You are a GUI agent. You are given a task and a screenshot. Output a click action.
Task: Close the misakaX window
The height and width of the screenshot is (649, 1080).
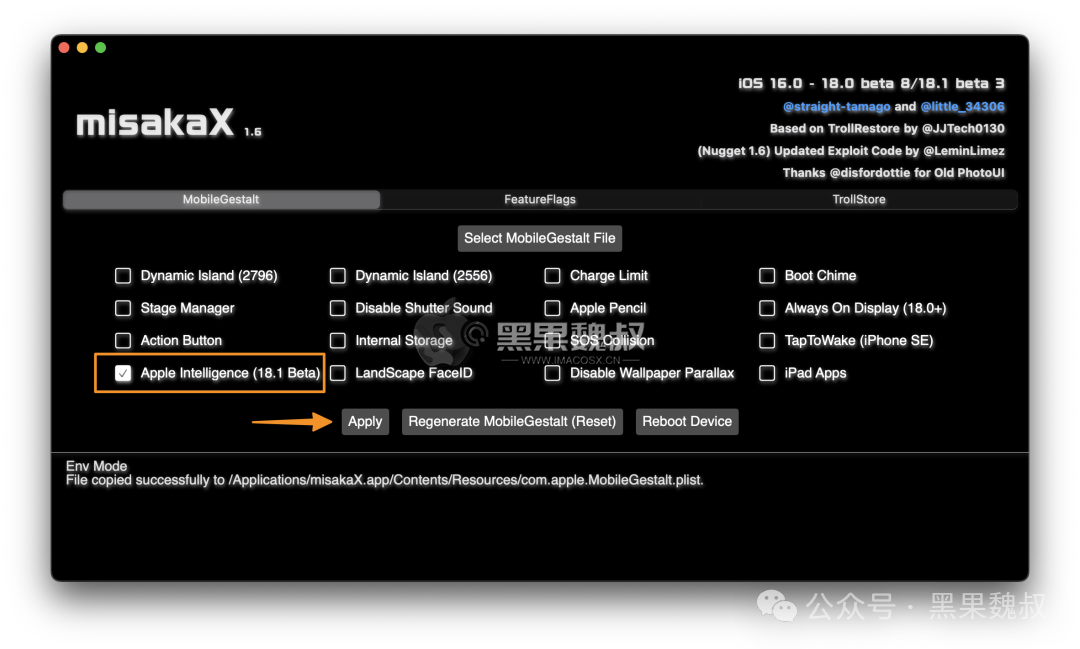[64, 48]
